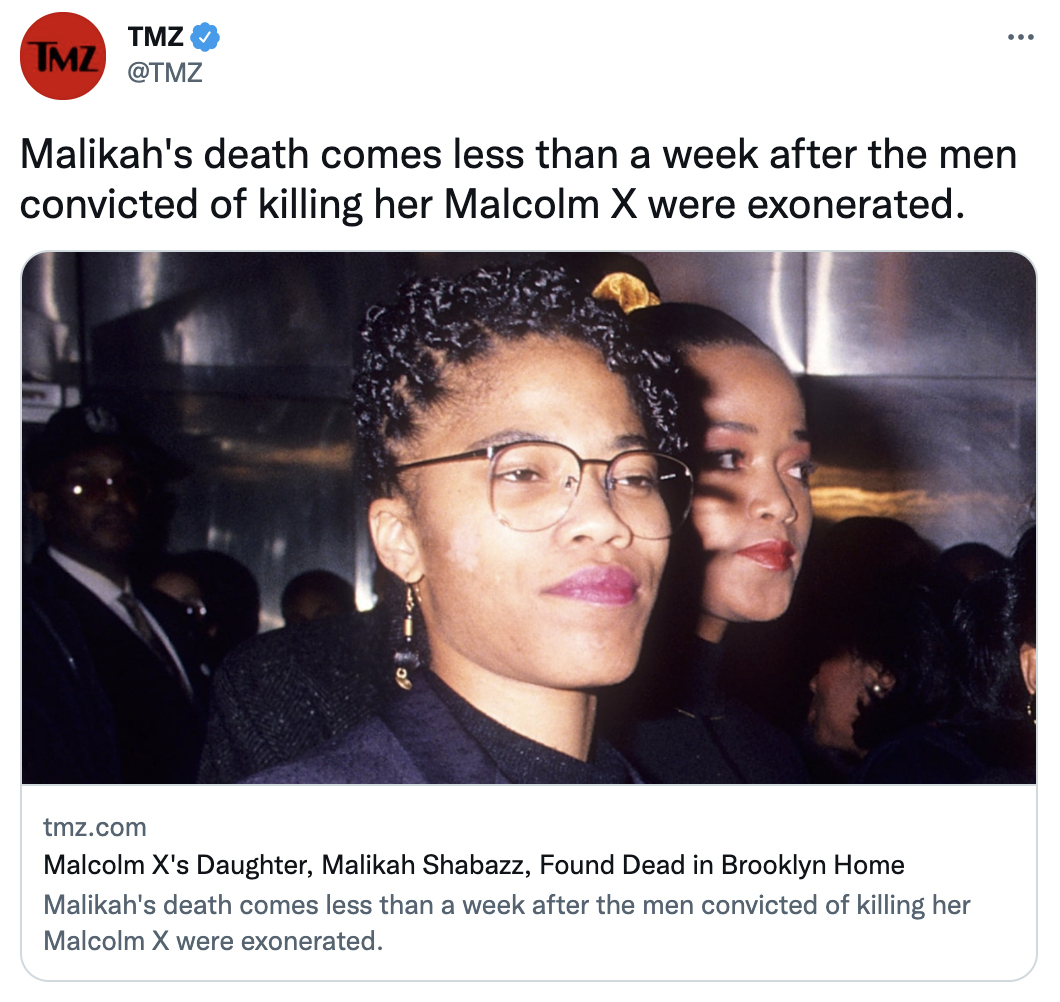Open the Malikah Shabazz Found Dead headline
The width and height of the screenshot is (1060, 1002).
click(x=474, y=865)
